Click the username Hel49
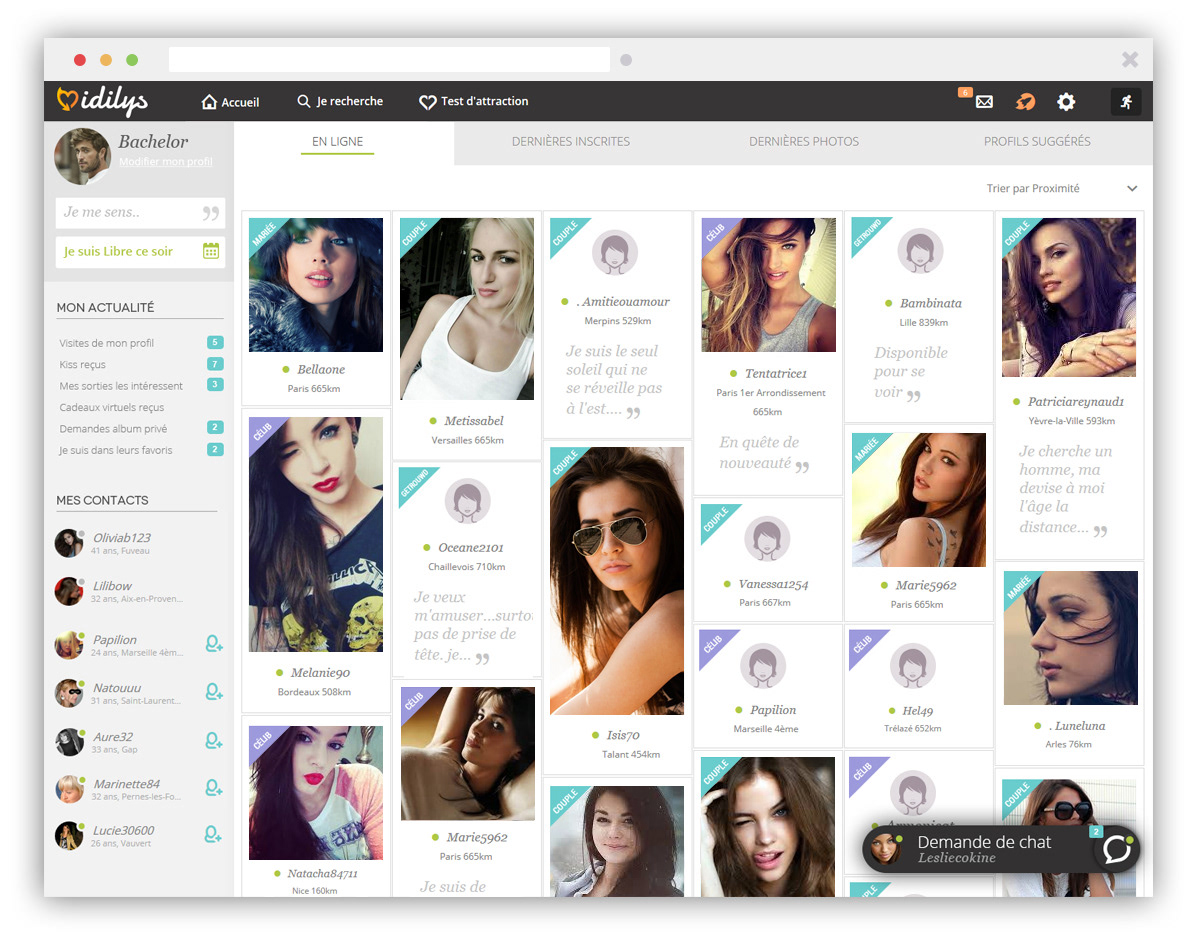Screen dimensions: 1200x934 point(918,711)
